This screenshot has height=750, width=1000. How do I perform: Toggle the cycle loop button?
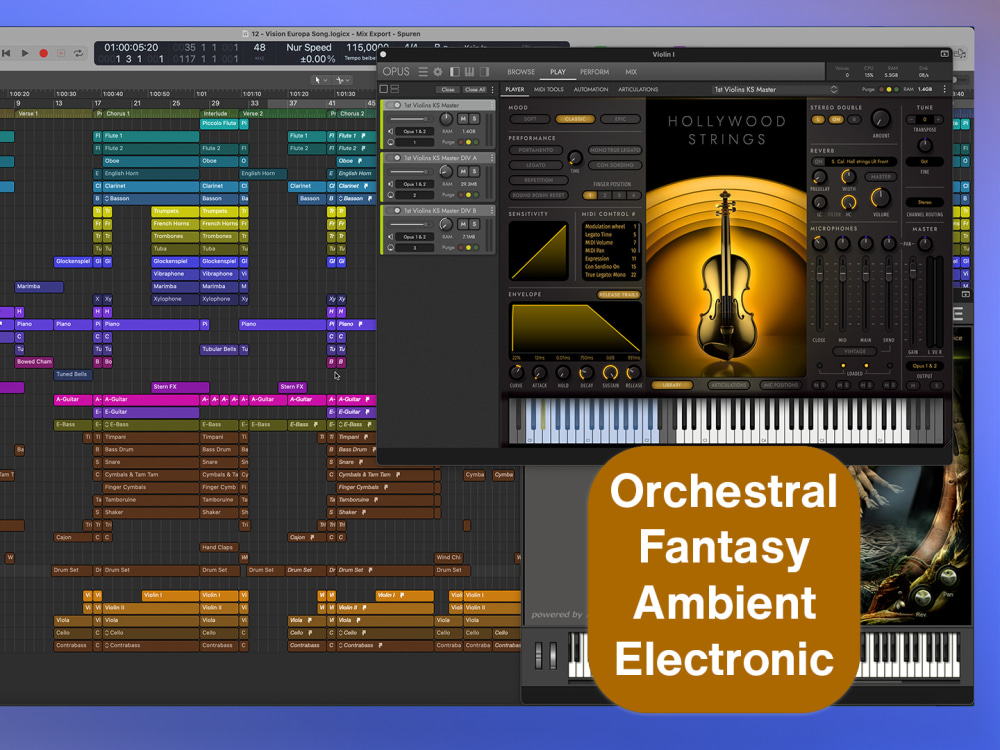pyautogui.click(x=79, y=54)
